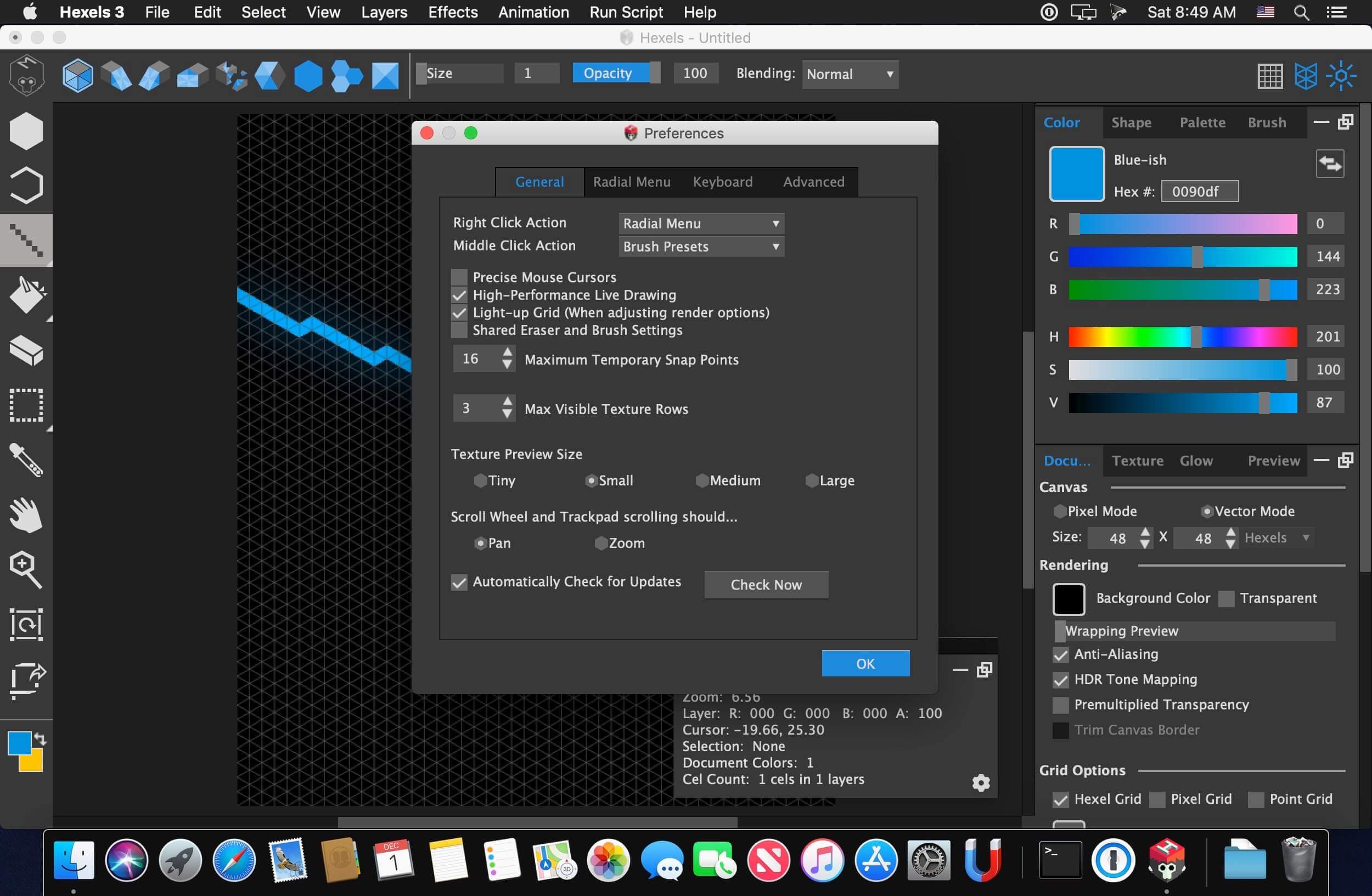Open Spotlight search in menu bar
This screenshot has width=1372, height=896.
(1301, 12)
